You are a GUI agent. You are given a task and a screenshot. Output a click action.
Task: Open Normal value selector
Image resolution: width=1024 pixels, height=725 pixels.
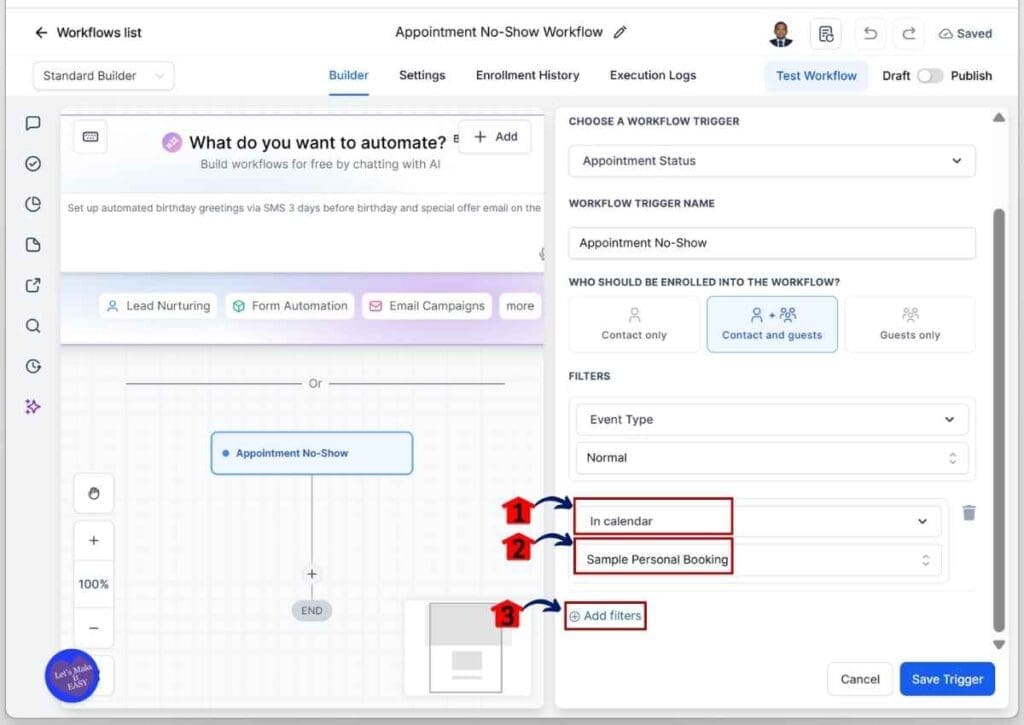click(x=772, y=458)
